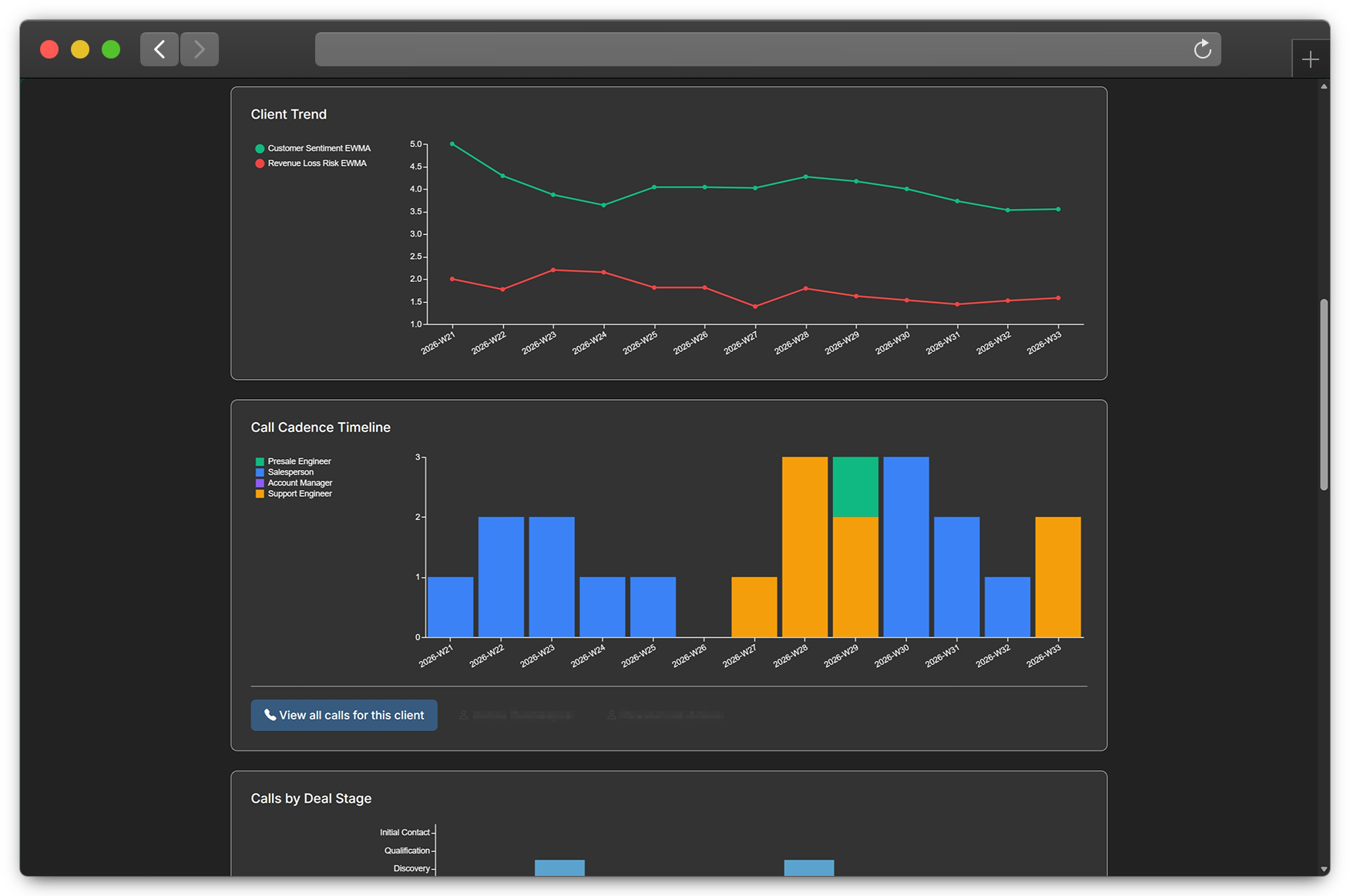Click the blurred first person link icon

click(464, 715)
